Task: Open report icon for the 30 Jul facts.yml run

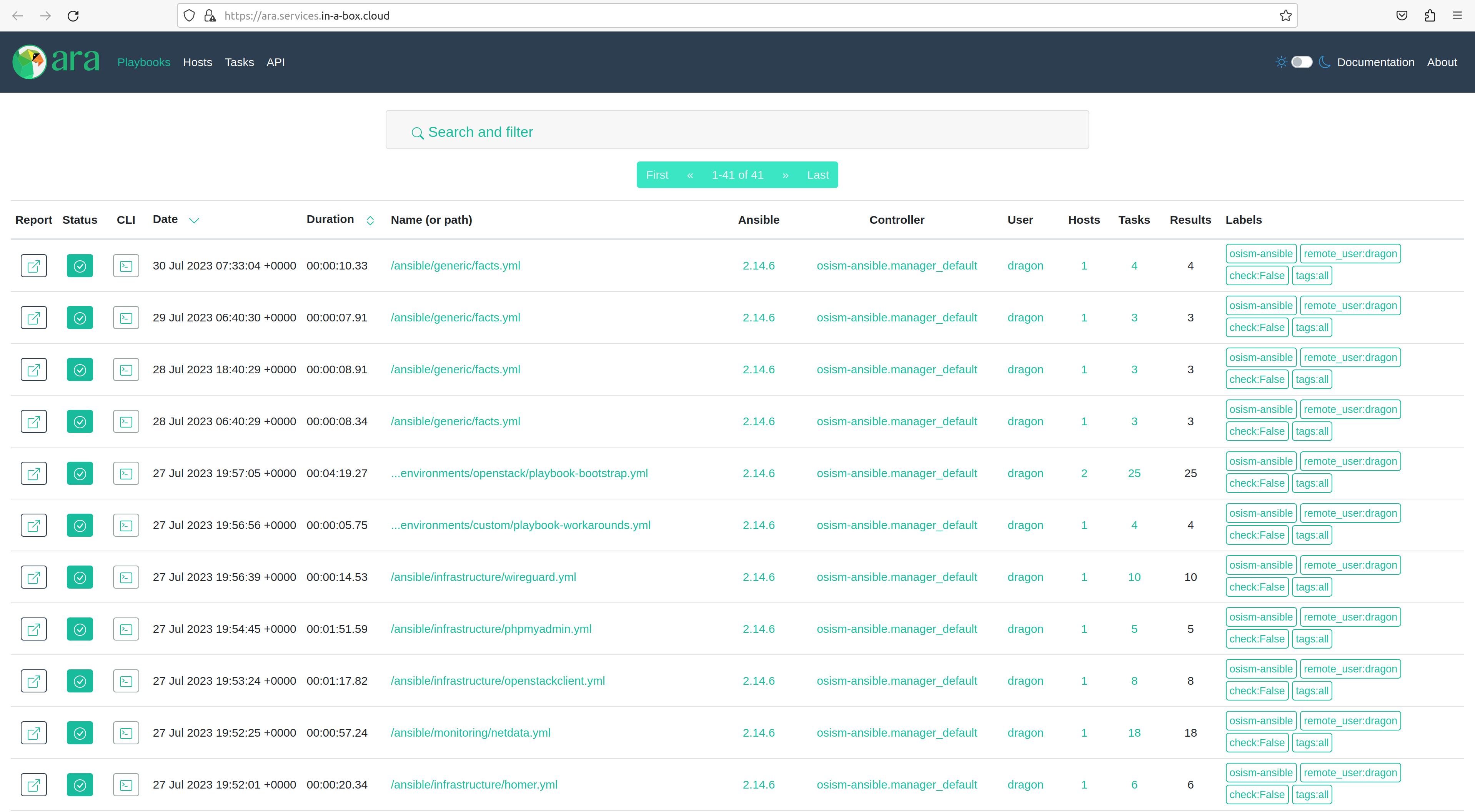Action: (x=34, y=266)
